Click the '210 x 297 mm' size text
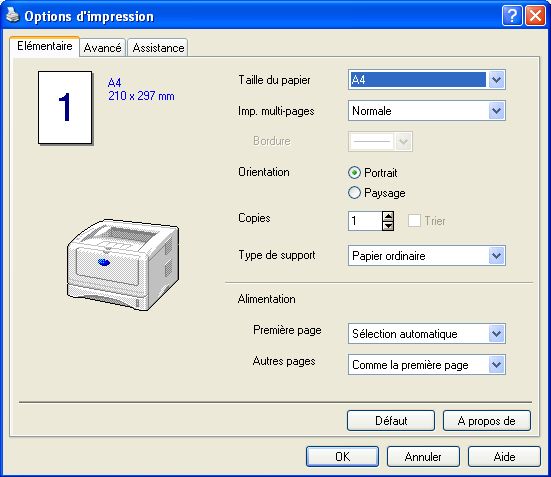Screen dimensions: 551x477 (x=141, y=96)
